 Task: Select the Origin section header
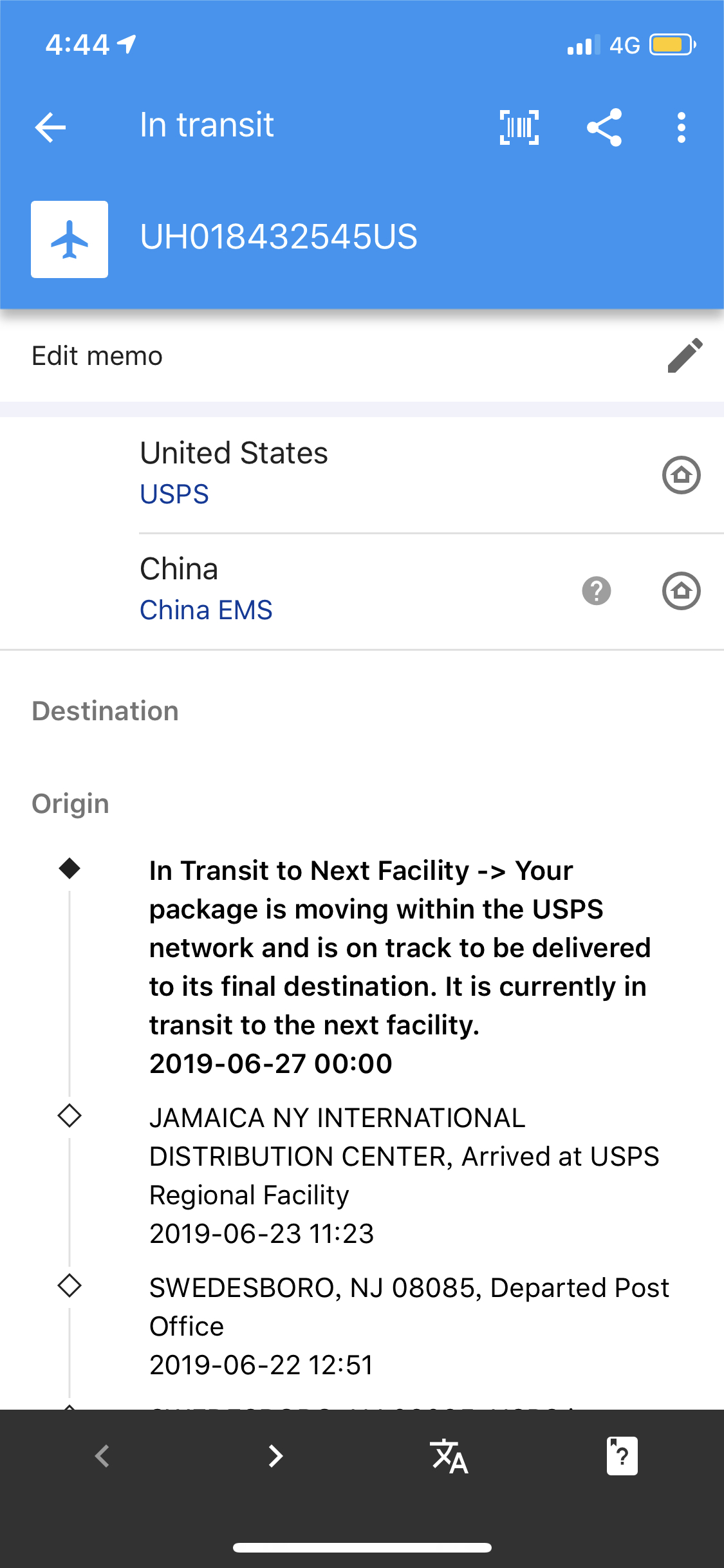(x=71, y=804)
